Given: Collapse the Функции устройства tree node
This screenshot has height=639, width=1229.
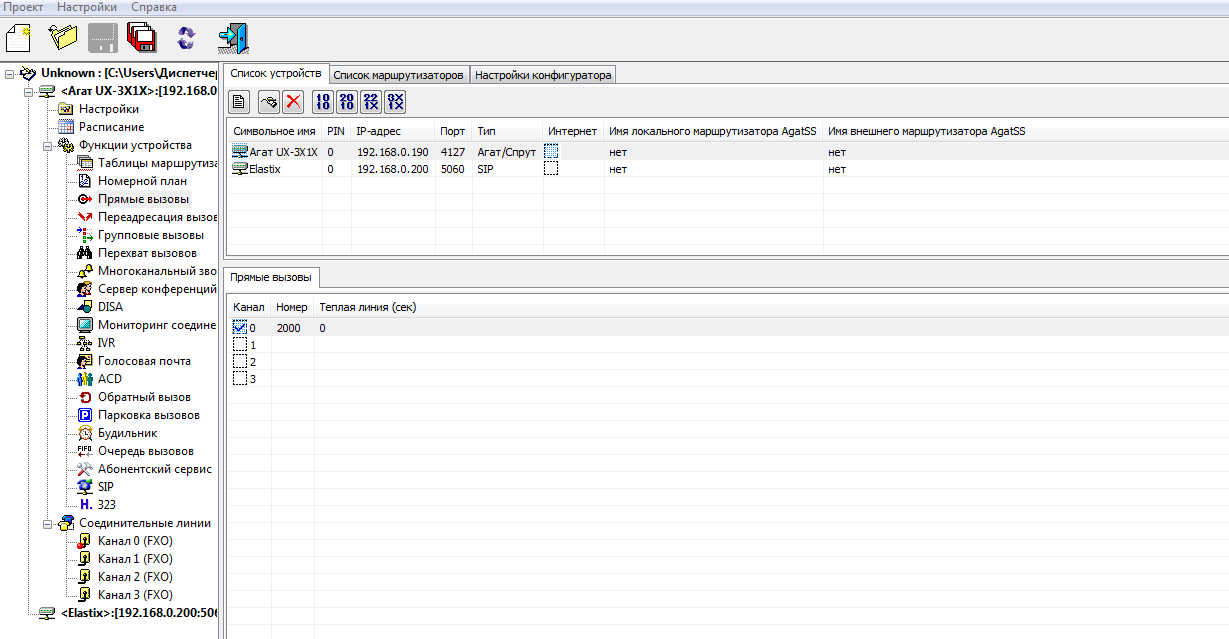Looking at the screenshot, I should (47, 145).
